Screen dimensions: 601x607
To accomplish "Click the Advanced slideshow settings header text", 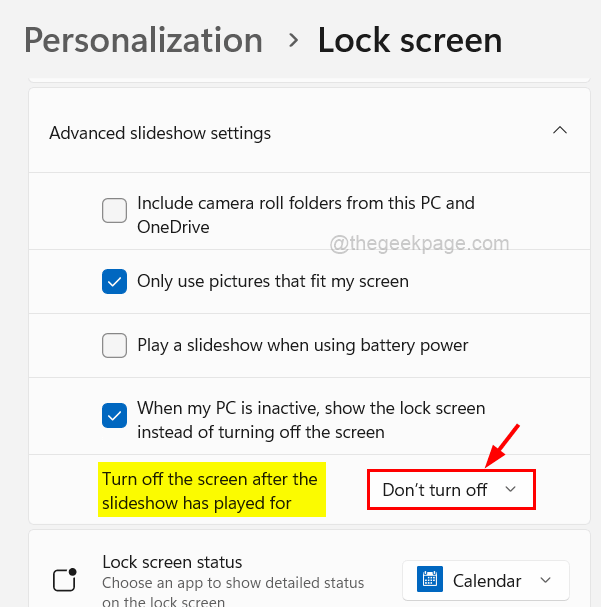I will pyautogui.click(x=160, y=133).
